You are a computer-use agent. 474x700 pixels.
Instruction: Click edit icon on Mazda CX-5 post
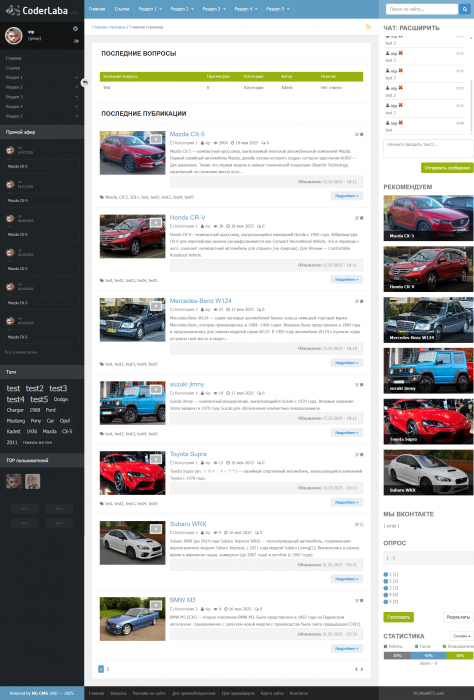(x=357, y=134)
